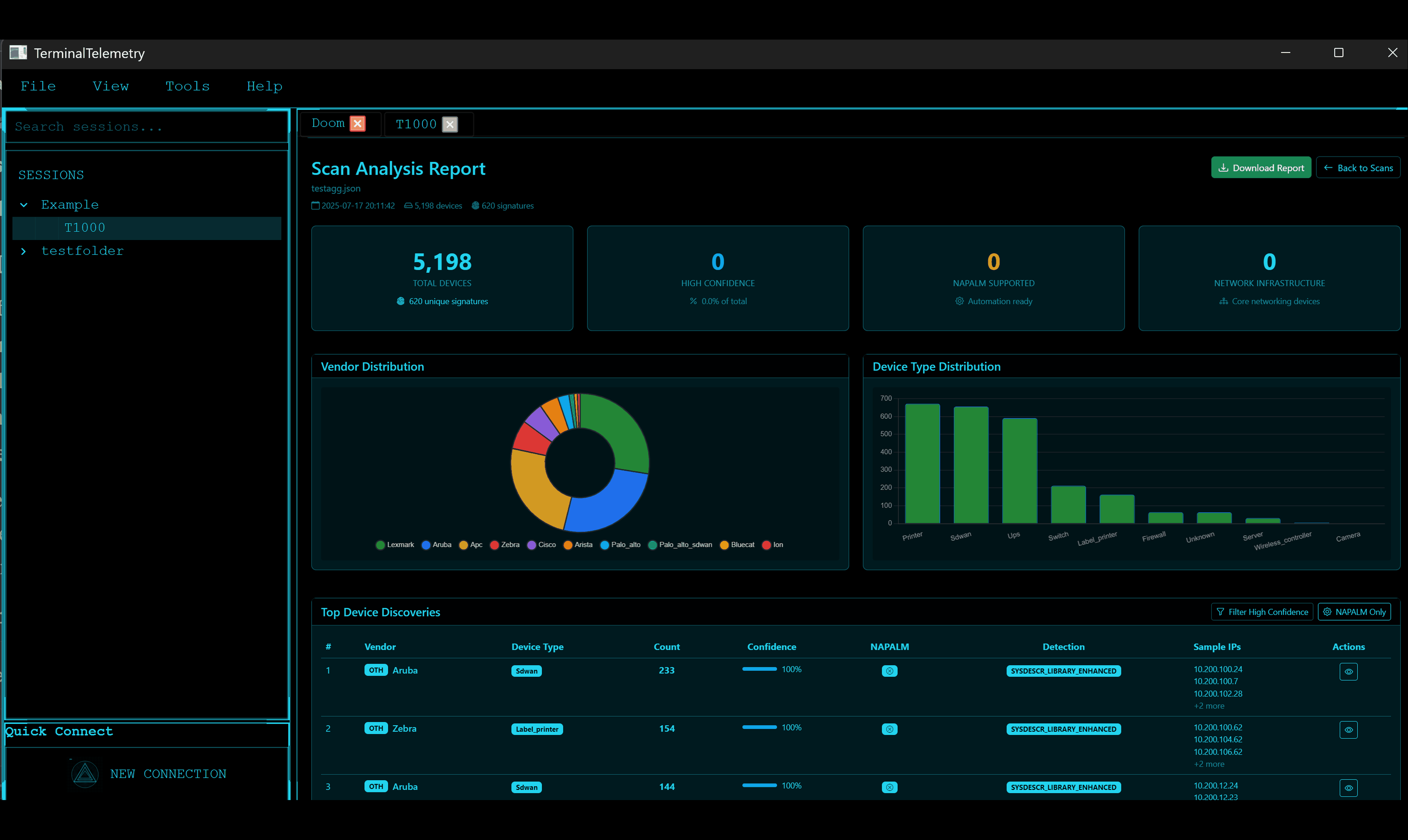1408x840 pixels.
Task: Expand +2 more IPs in Zebra row
Action: [x=1209, y=764]
